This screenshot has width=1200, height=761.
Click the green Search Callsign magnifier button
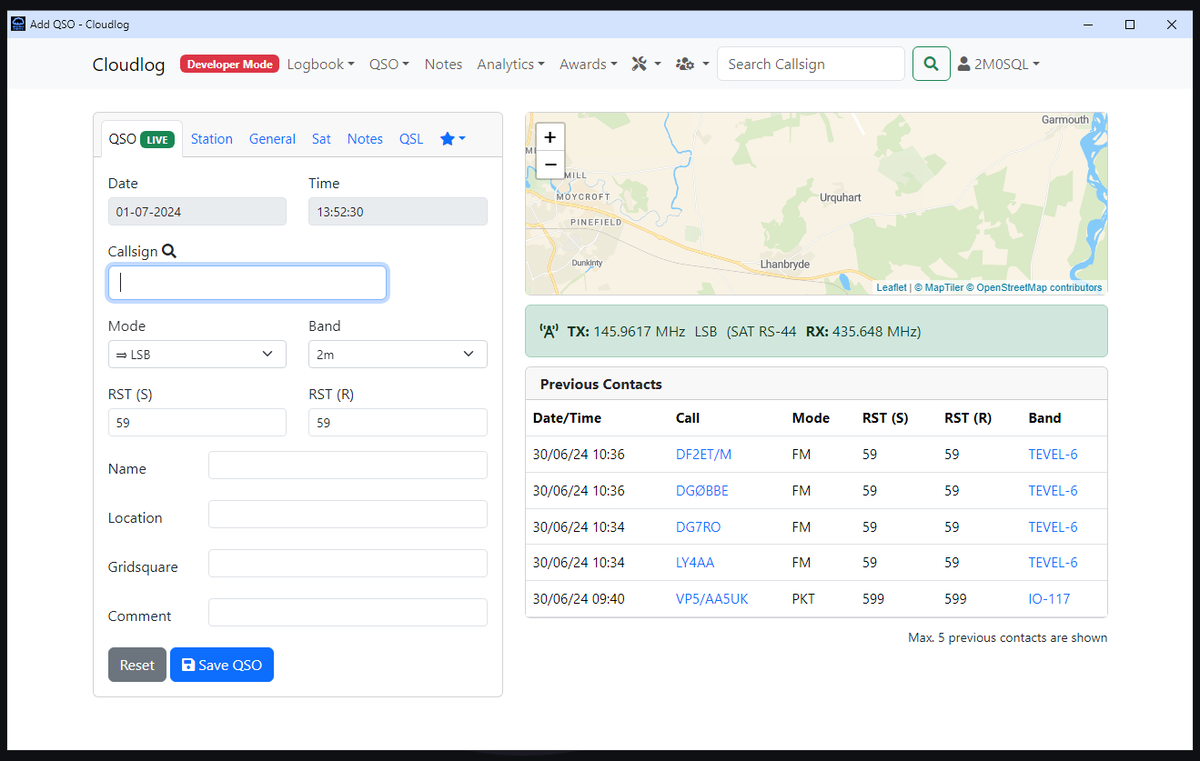[931, 63]
